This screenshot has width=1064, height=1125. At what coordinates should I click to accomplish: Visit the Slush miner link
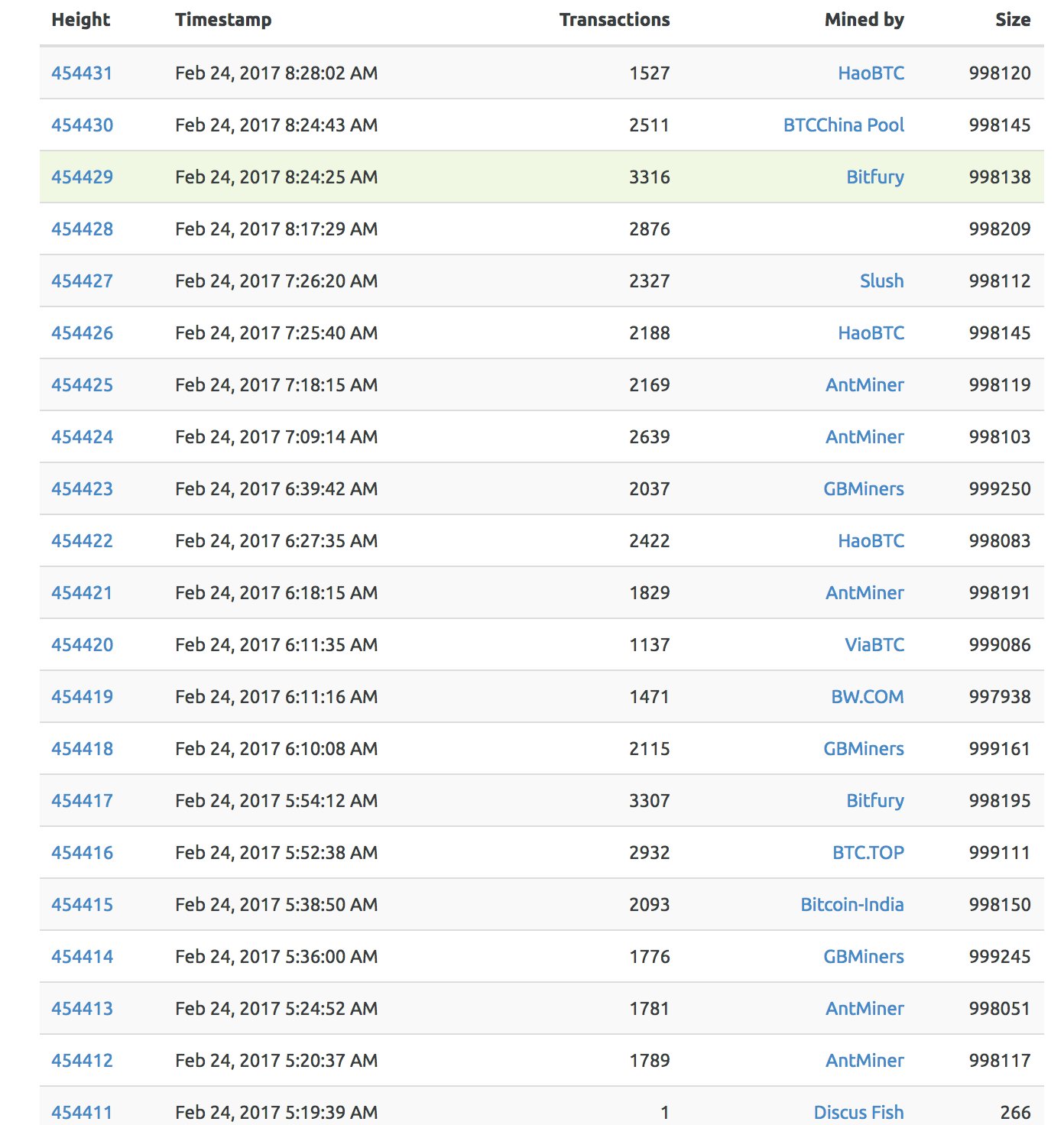tap(882, 281)
